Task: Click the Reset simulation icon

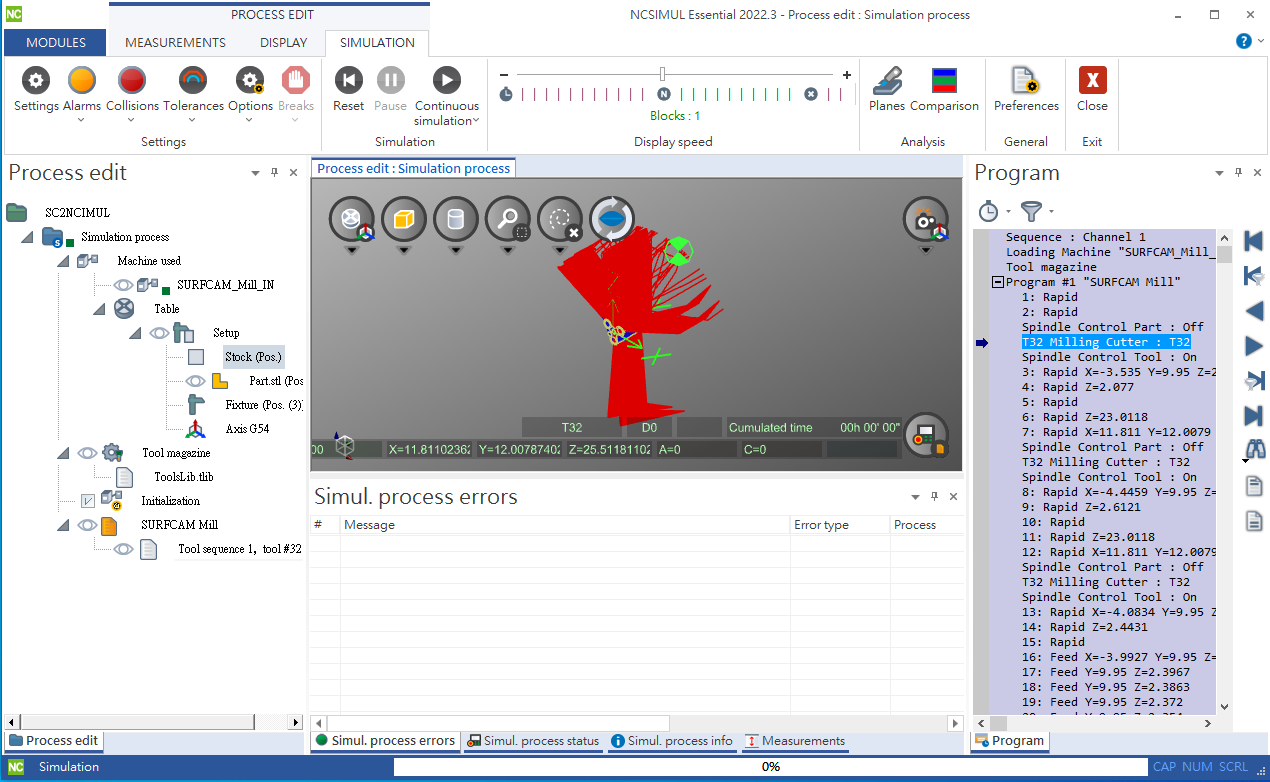Action: (348, 81)
